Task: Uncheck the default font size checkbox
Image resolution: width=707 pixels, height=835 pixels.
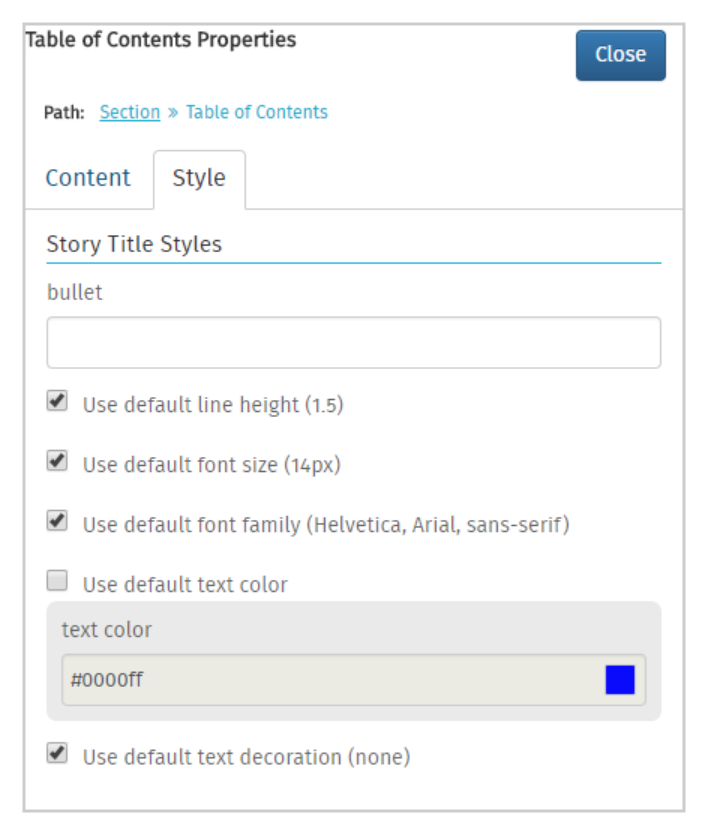Action: 57,461
